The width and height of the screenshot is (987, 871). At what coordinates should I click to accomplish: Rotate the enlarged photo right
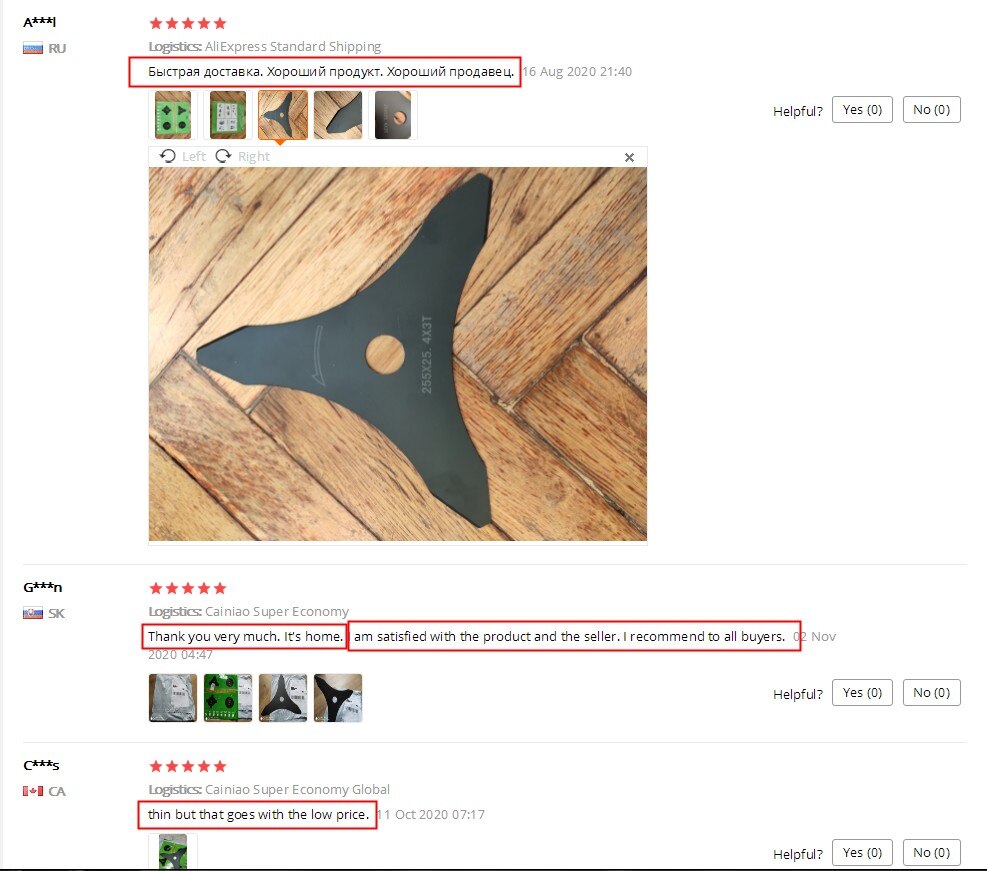[x=242, y=156]
